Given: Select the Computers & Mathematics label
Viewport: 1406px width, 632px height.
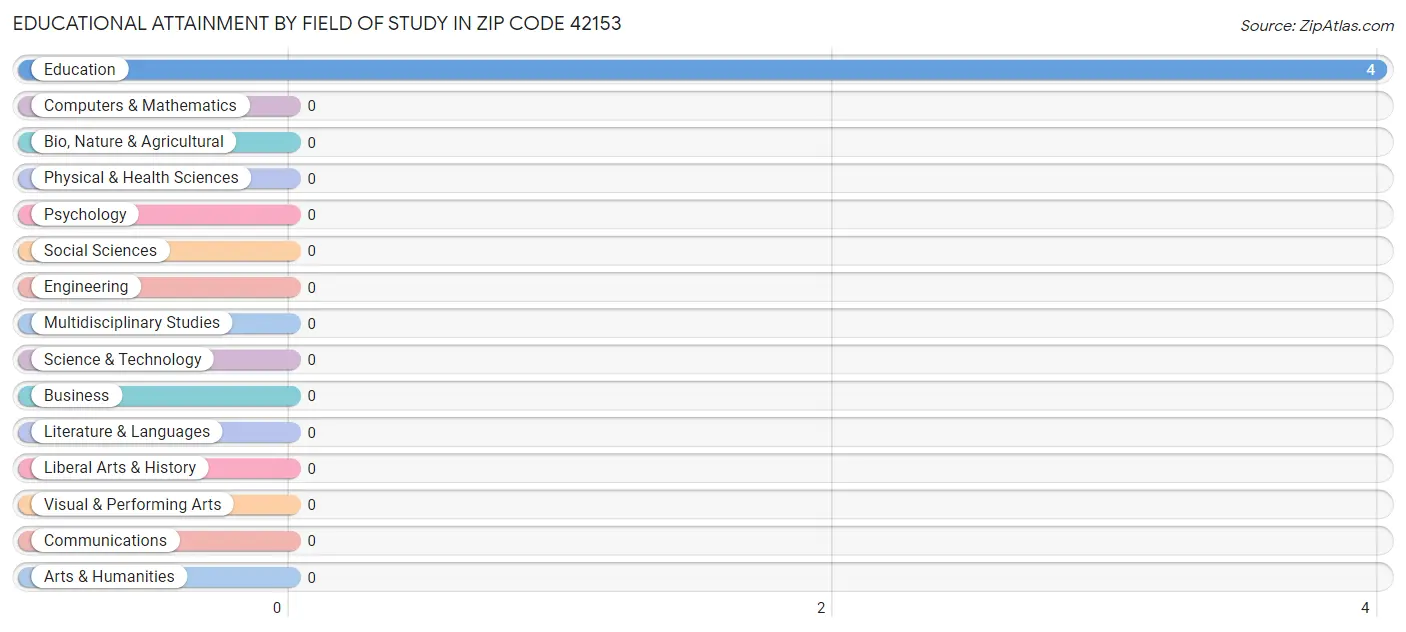Looking at the screenshot, I should tap(140, 106).
